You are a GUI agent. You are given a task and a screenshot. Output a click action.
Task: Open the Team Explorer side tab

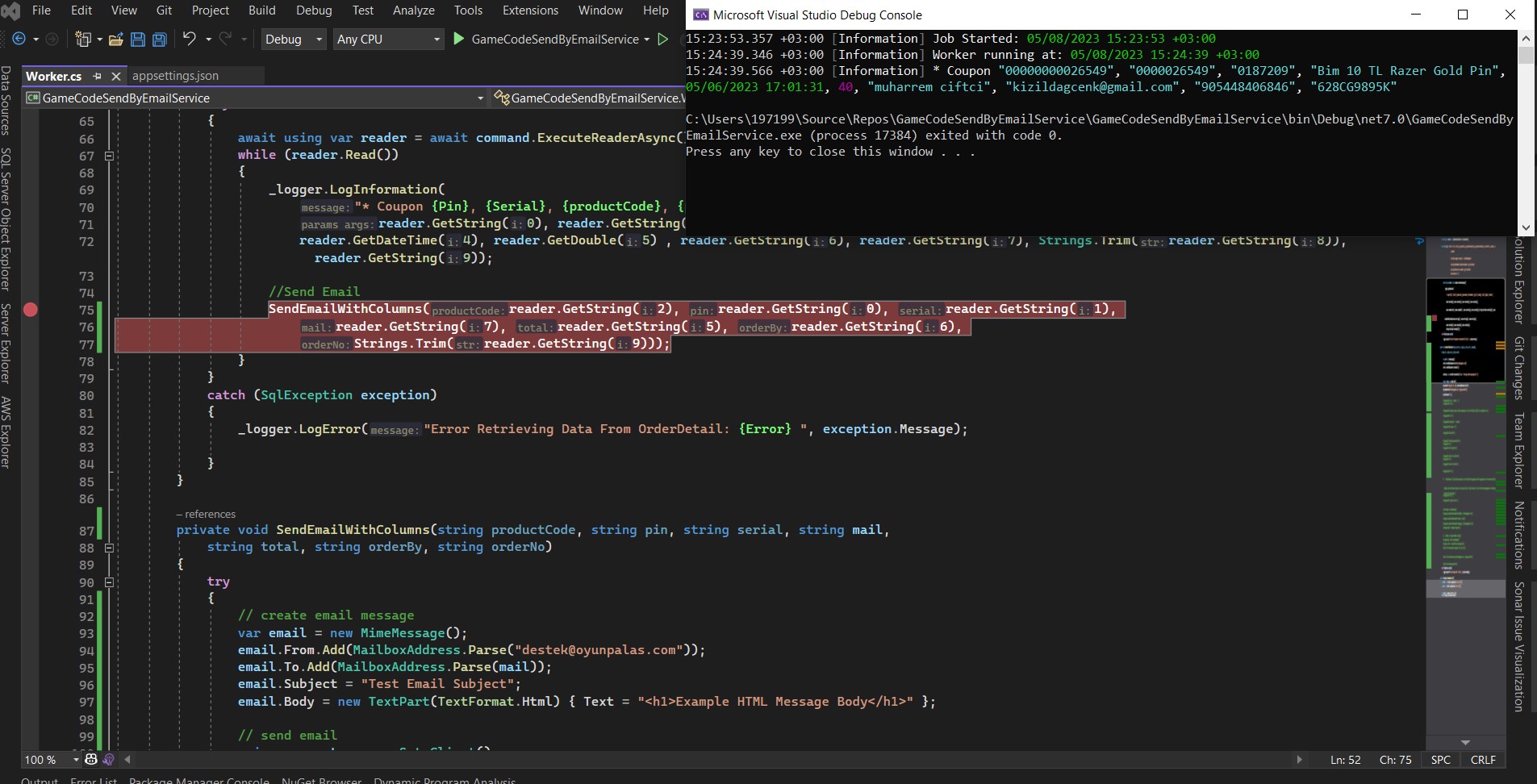click(x=1519, y=450)
